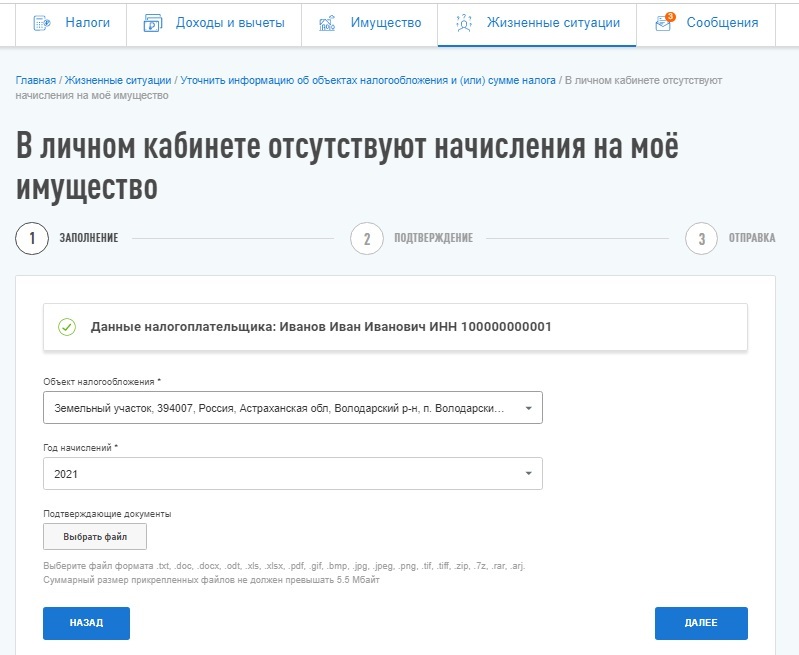Select the 2021 year field
799x655 pixels.
[x=293, y=474]
